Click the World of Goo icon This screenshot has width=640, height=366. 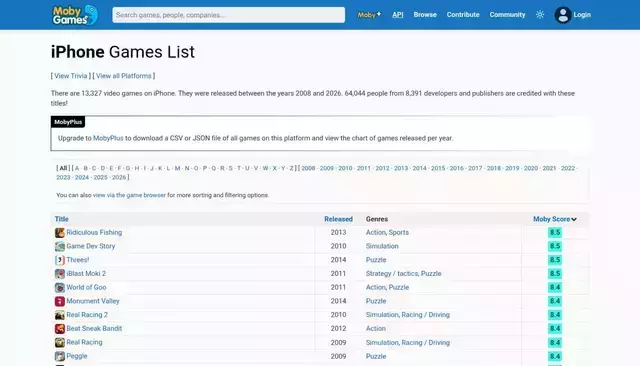click(x=60, y=288)
